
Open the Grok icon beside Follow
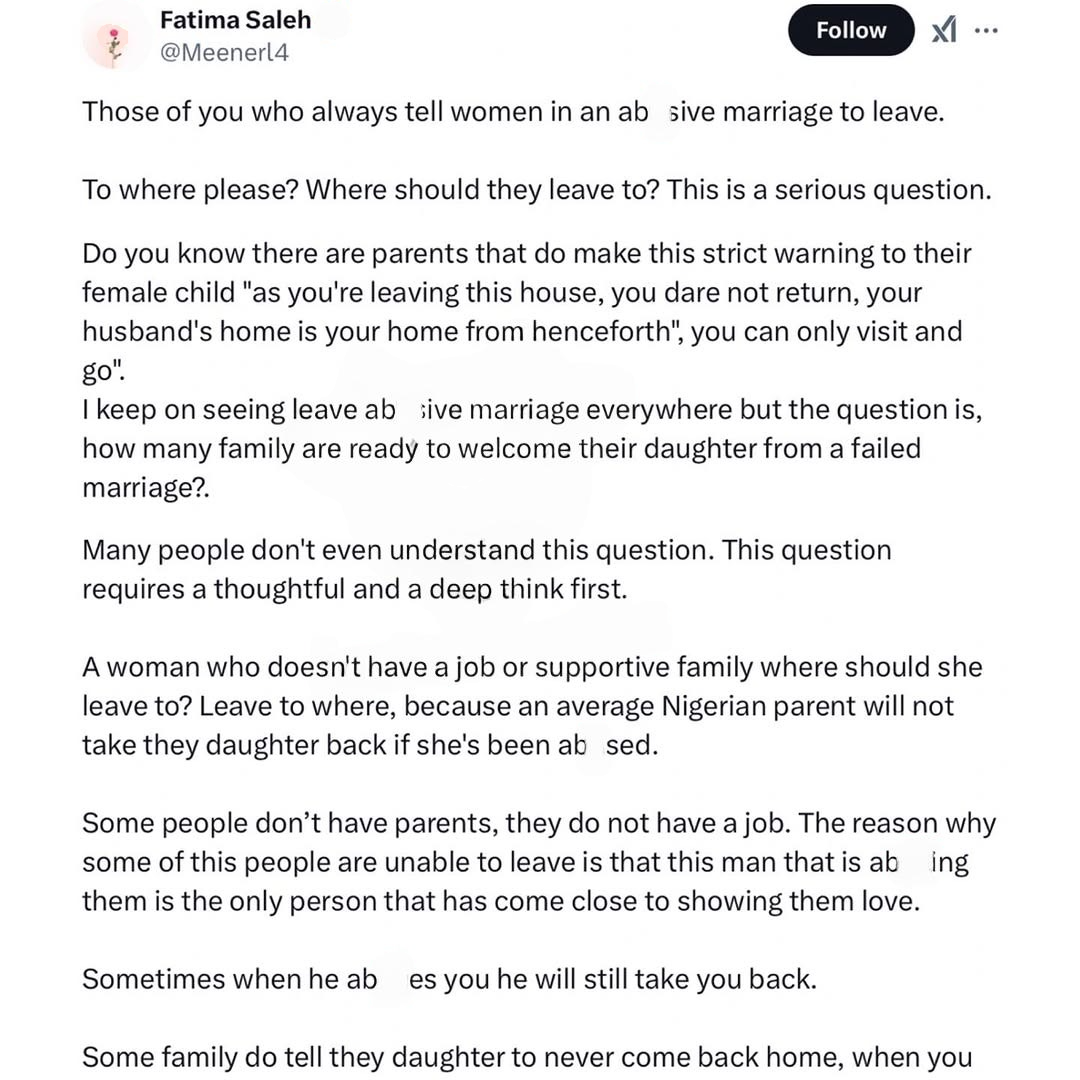pos(943,31)
